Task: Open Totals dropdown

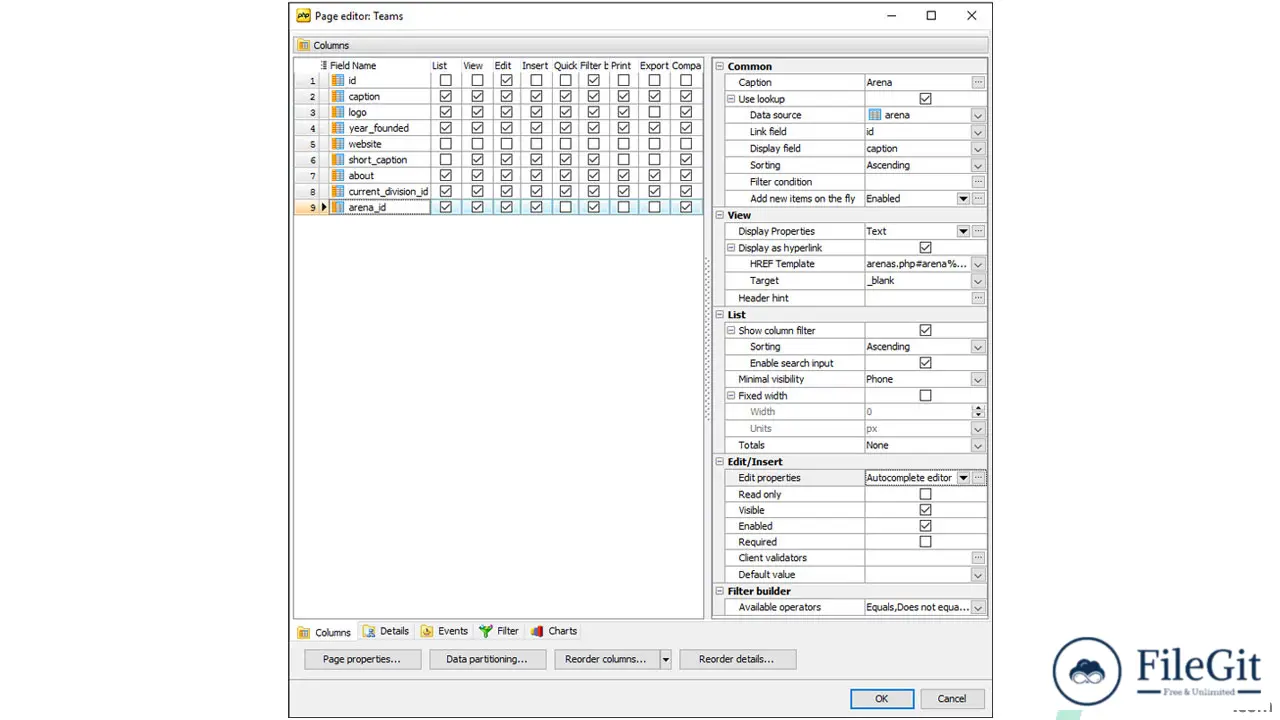Action: pyautogui.click(x=978, y=446)
